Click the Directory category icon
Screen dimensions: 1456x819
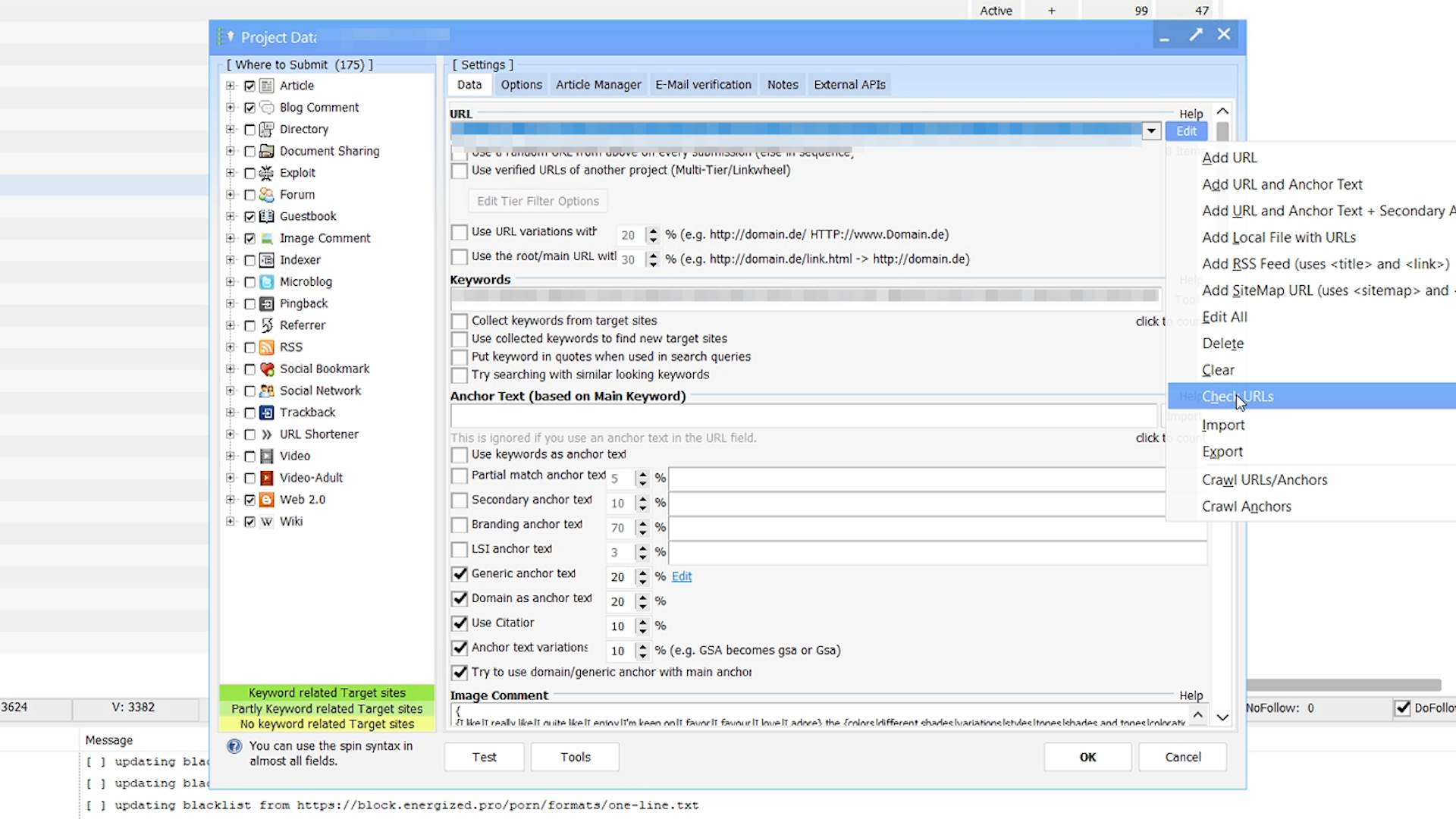click(x=267, y=130)
